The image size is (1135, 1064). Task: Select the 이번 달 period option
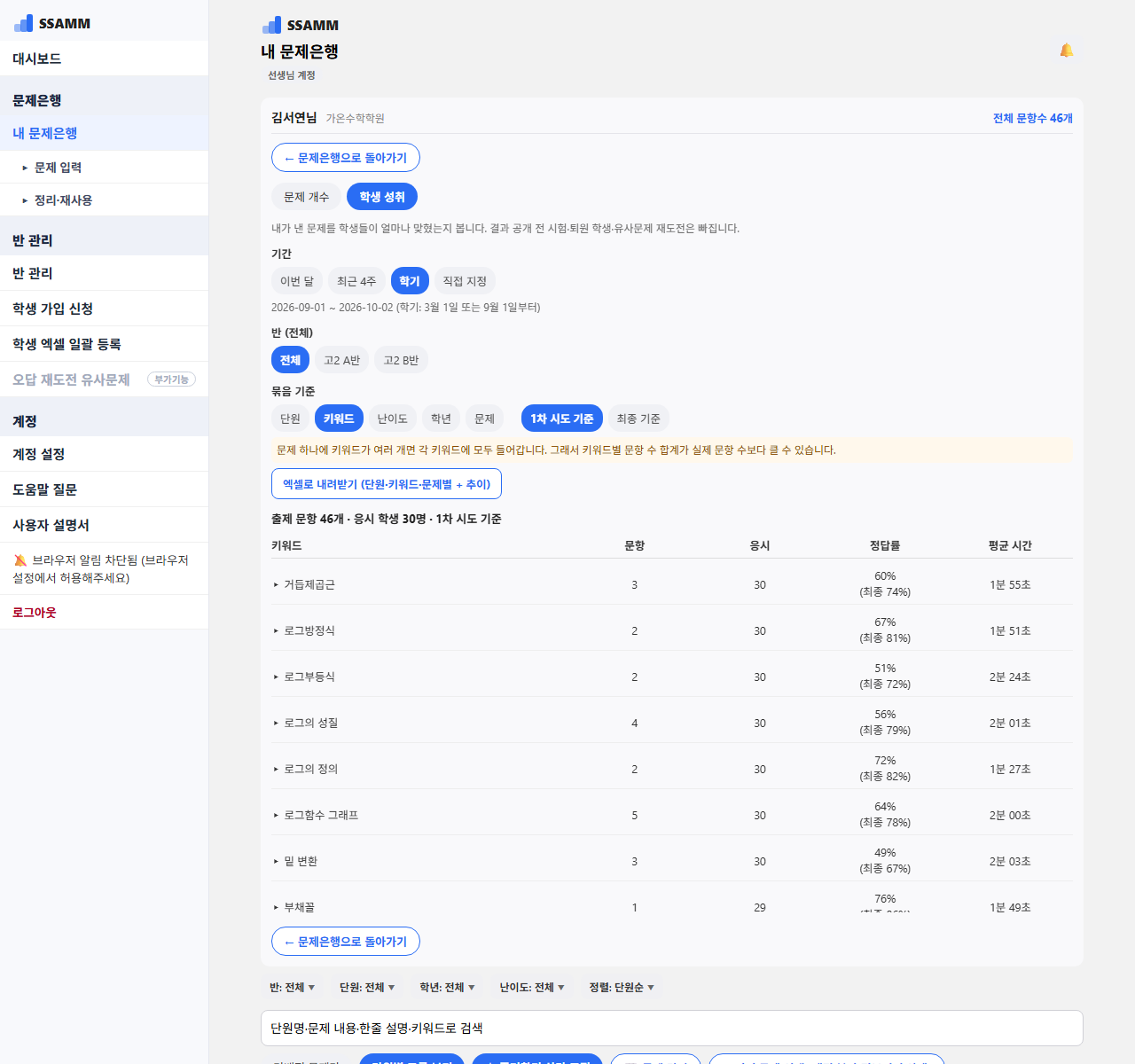[297, 281]
